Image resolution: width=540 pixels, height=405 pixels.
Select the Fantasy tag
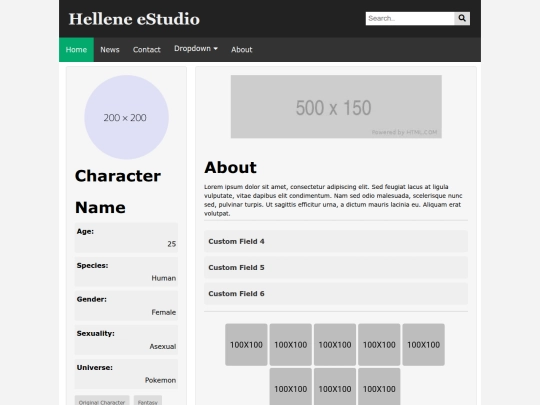pos(148,401)
